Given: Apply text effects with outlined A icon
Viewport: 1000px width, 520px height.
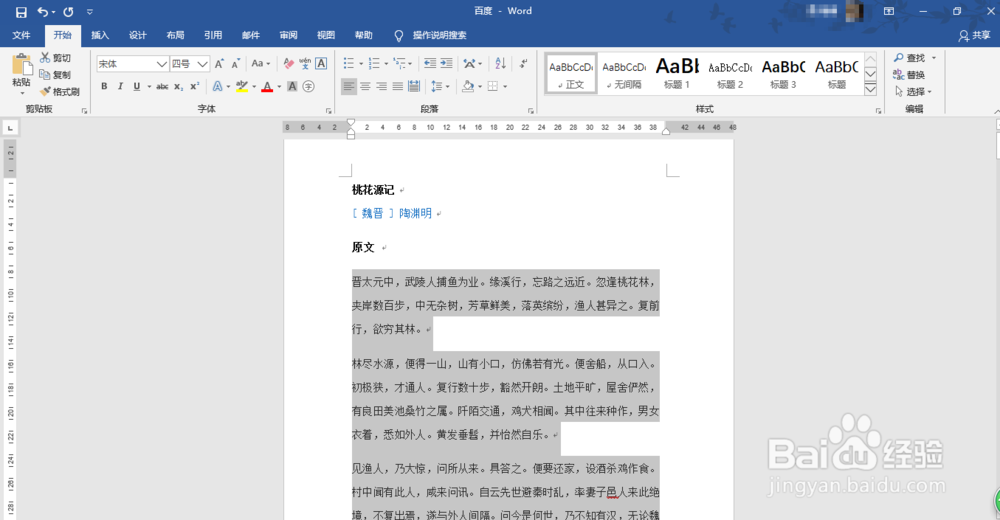Looking at the screenshot, I should pyautogui.click(x=217, y=86).
